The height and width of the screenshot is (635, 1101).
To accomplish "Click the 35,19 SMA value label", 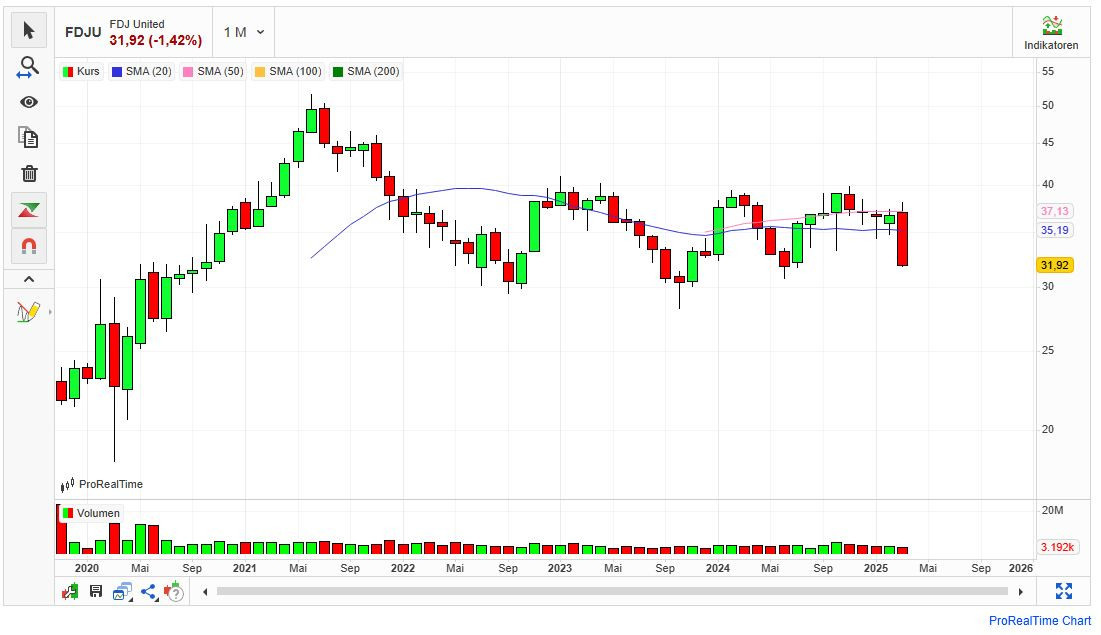I will click(x=1055, y=230).
